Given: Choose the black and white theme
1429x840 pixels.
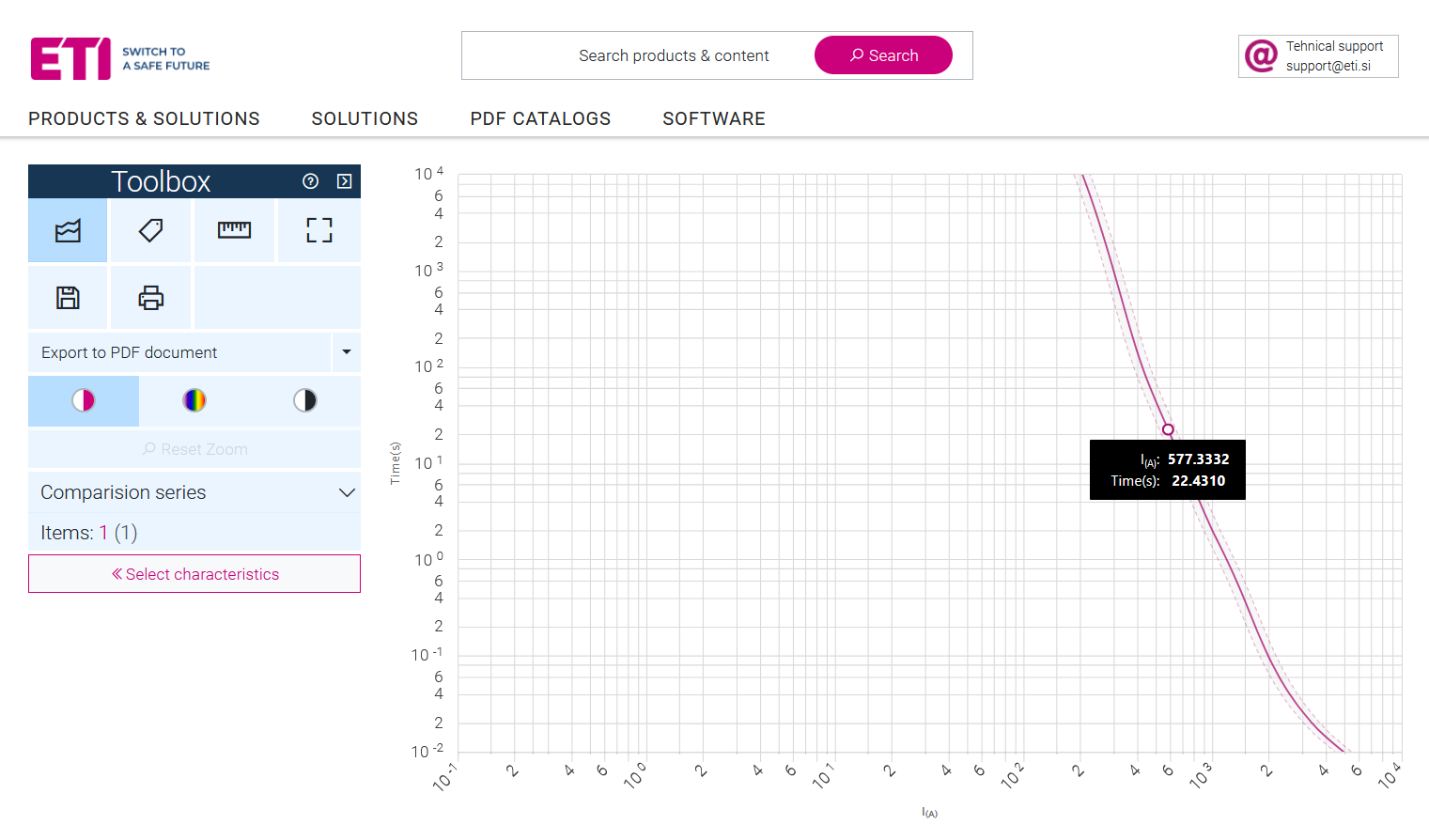Looking at the screenshot, I should coord(305,401).
